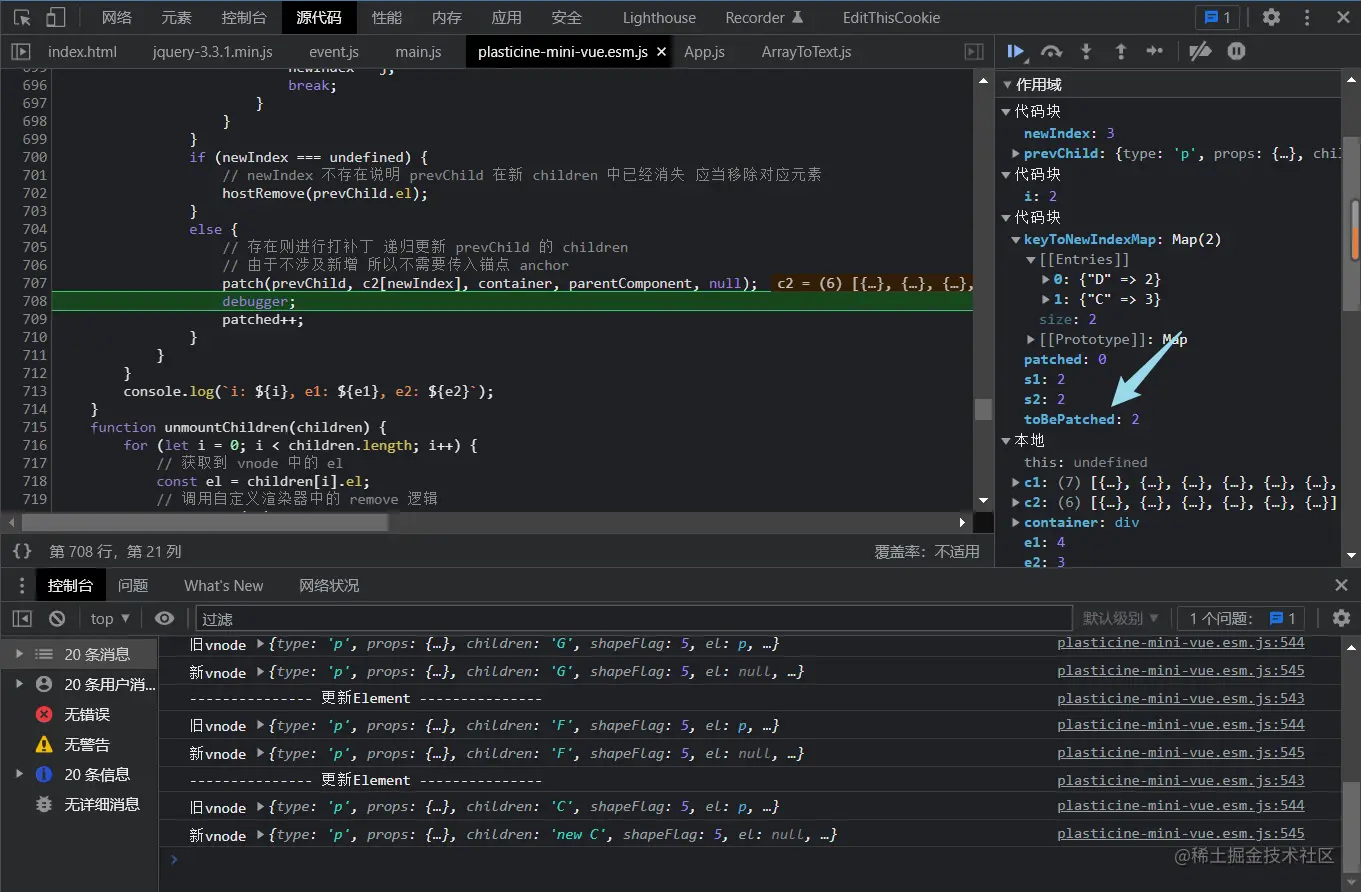Screen dimensions: 1361x892
Task: Open DevTools settings gear icon
Action: [x=1271, y=17]
